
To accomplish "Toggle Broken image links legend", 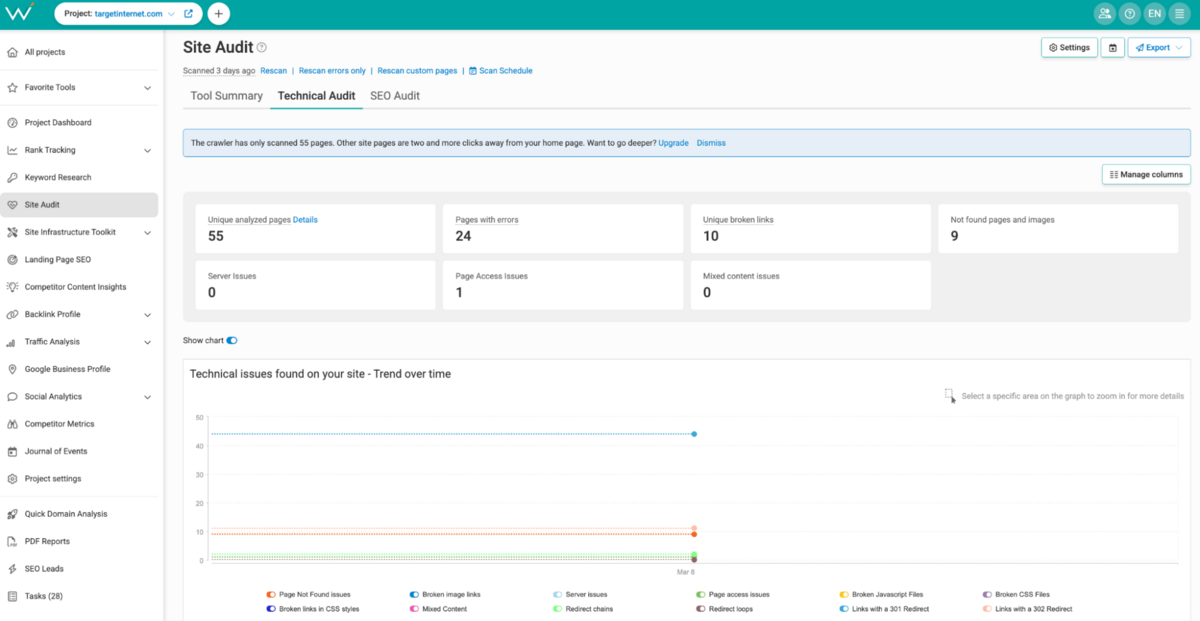I will (414, 595).
